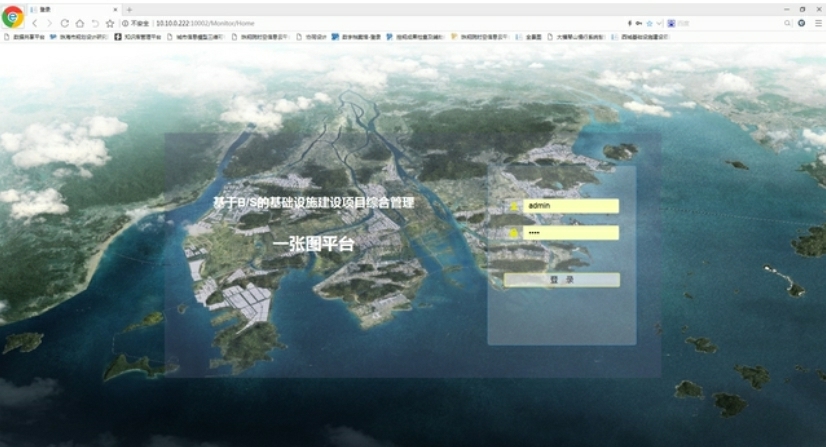Click the browser forward arrow
Image resolution: width=826 pixels, height=447 pixels.
pos(48,22)
